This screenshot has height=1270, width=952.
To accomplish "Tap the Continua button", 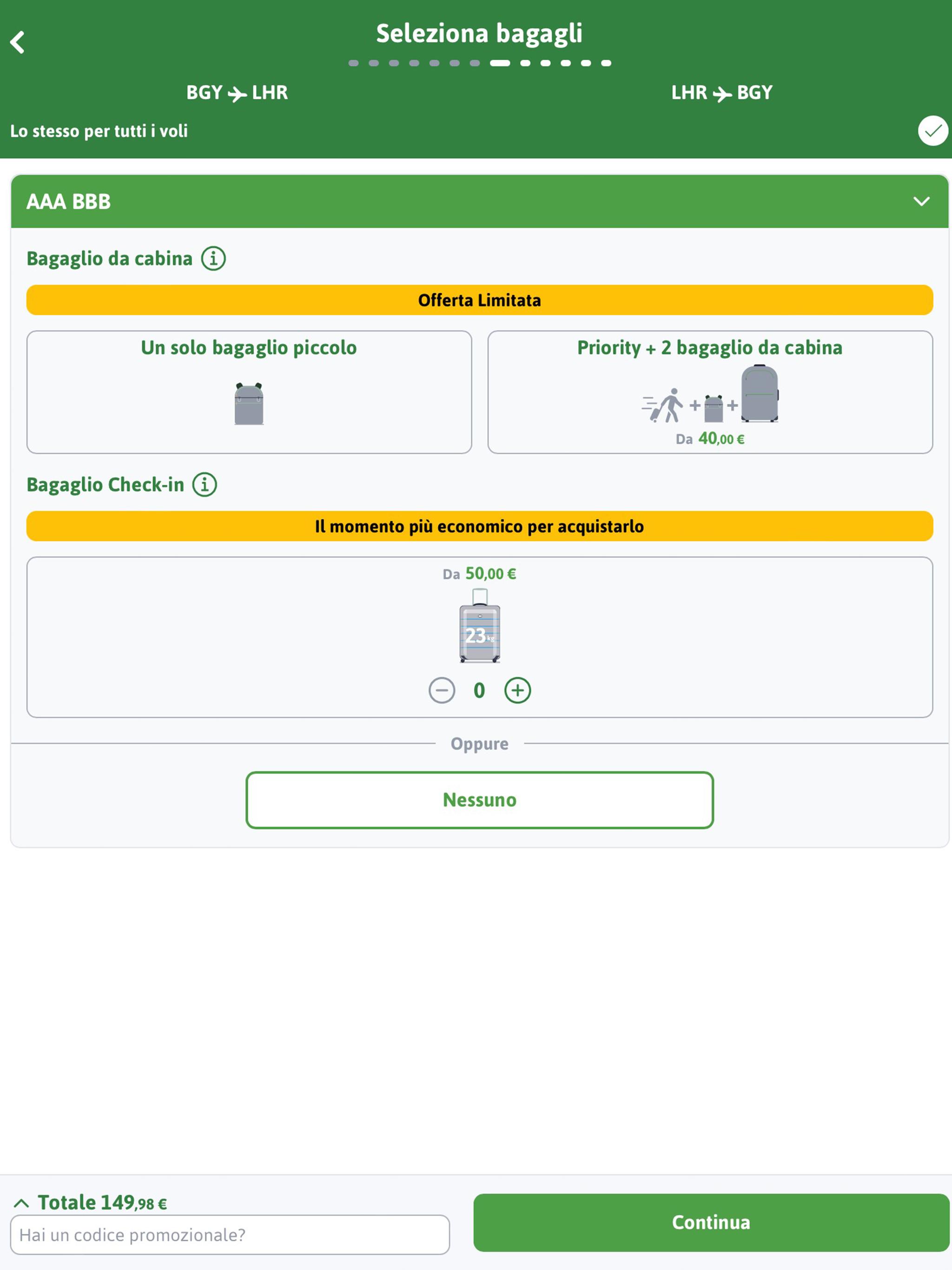I will tap(711, 1222).
